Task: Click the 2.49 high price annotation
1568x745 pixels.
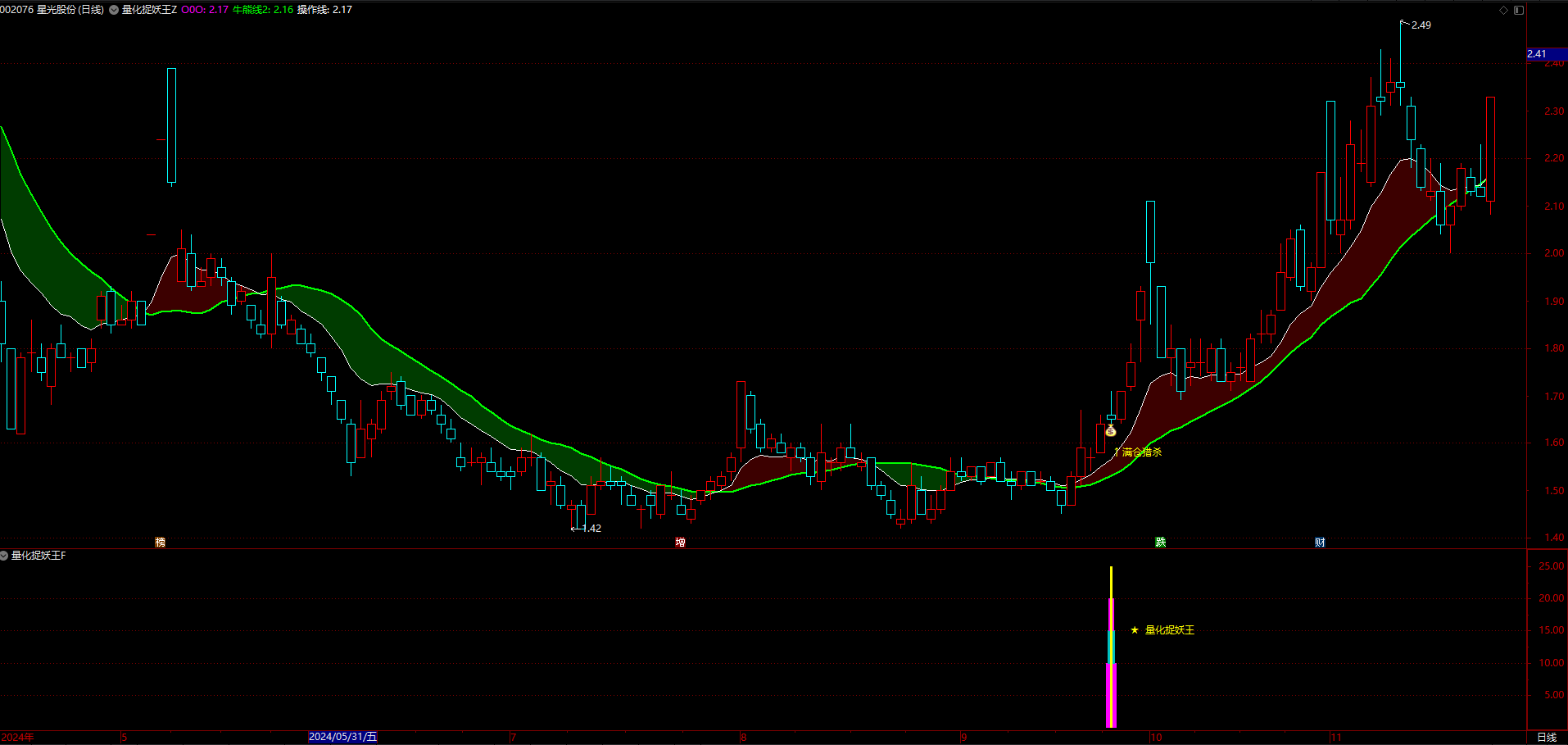Action: point(1421,25)
